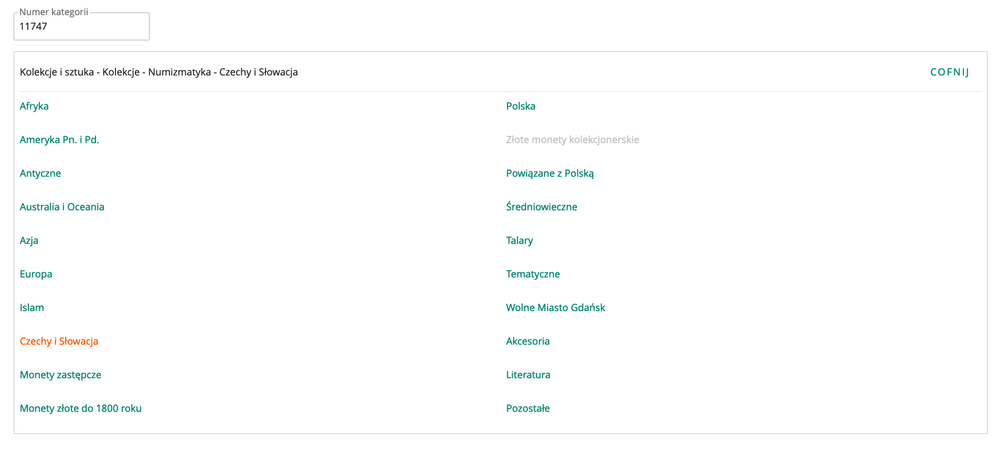Select the Talary category link
Image resolution: width=999 pixels, height=449 pixels.
[520, 240]
